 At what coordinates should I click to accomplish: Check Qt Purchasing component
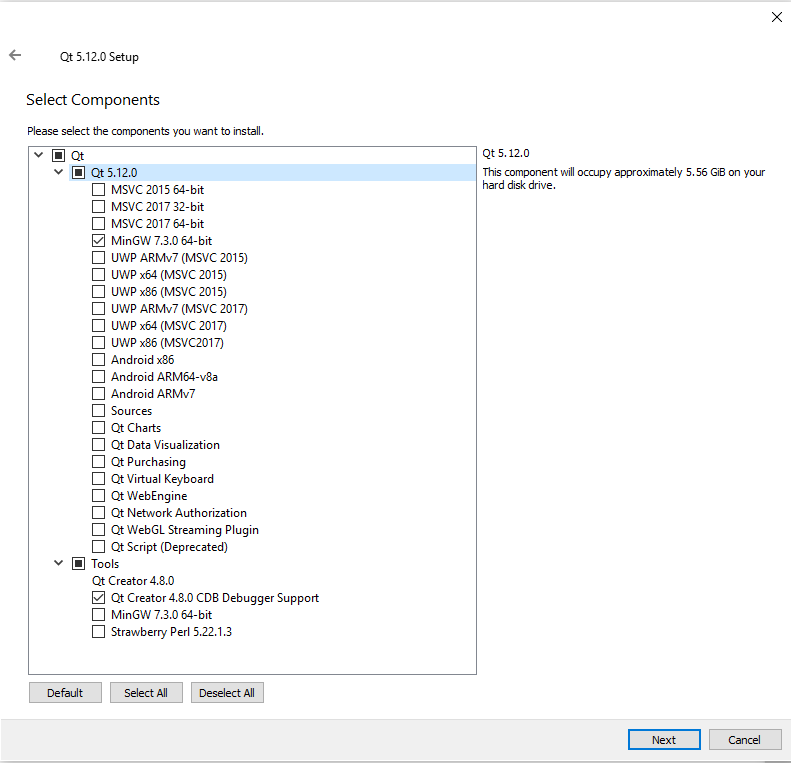tap(98, 462)
